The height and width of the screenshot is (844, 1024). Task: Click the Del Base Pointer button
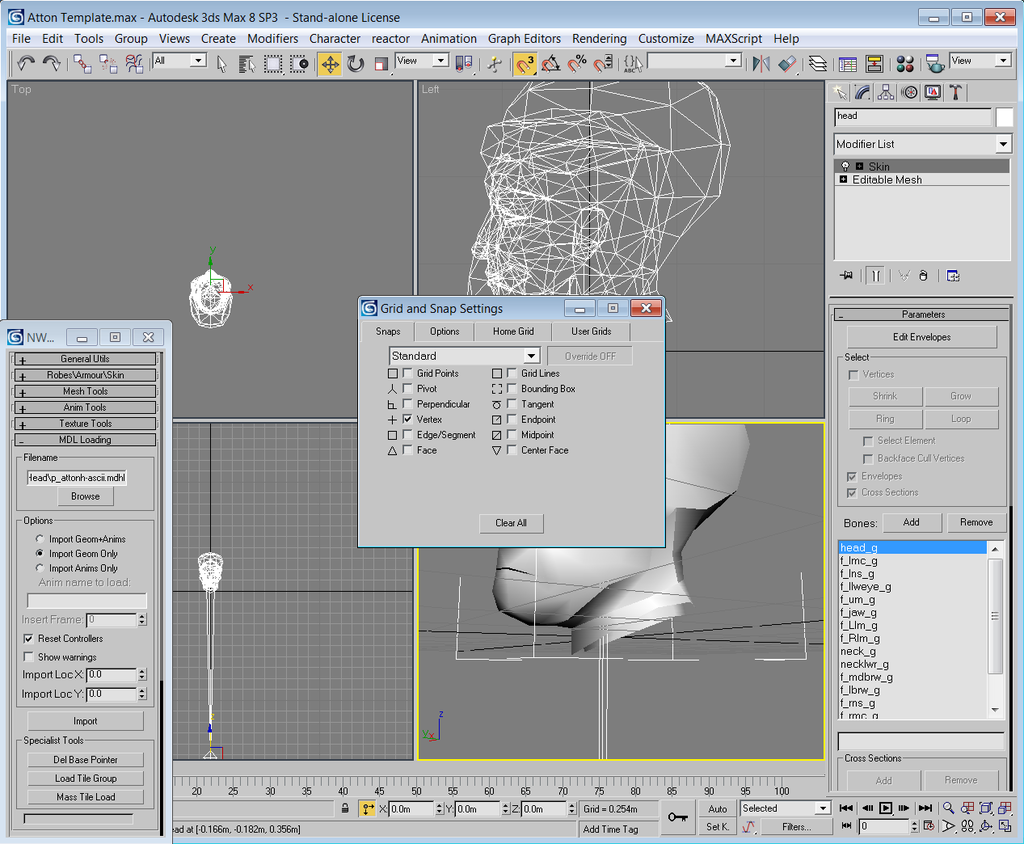[x=86, y=760]
